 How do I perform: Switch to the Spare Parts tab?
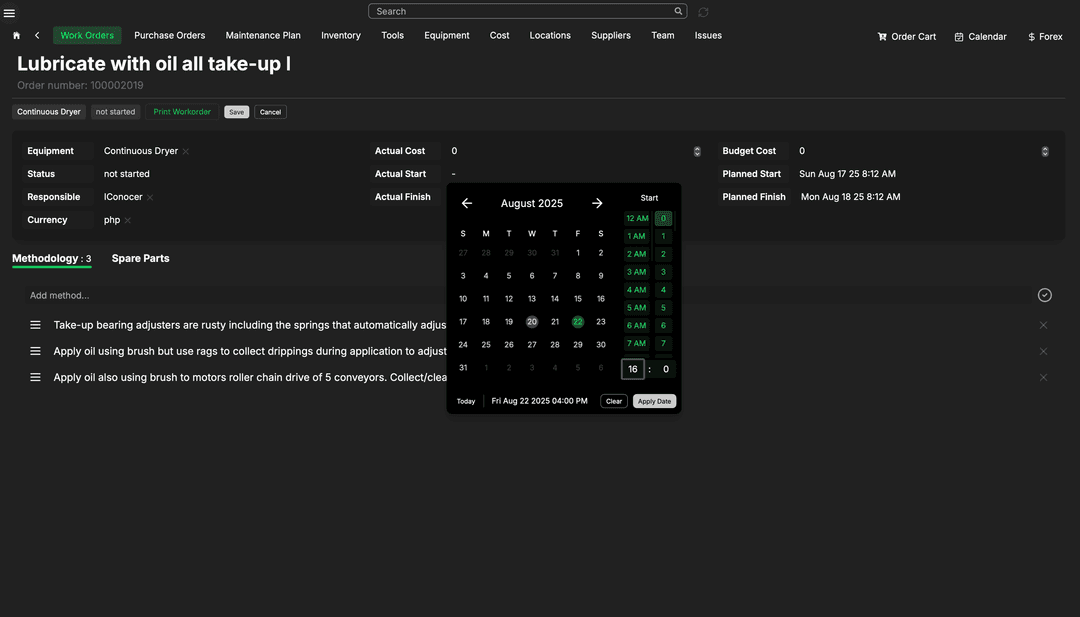click(x=140, y=258)
